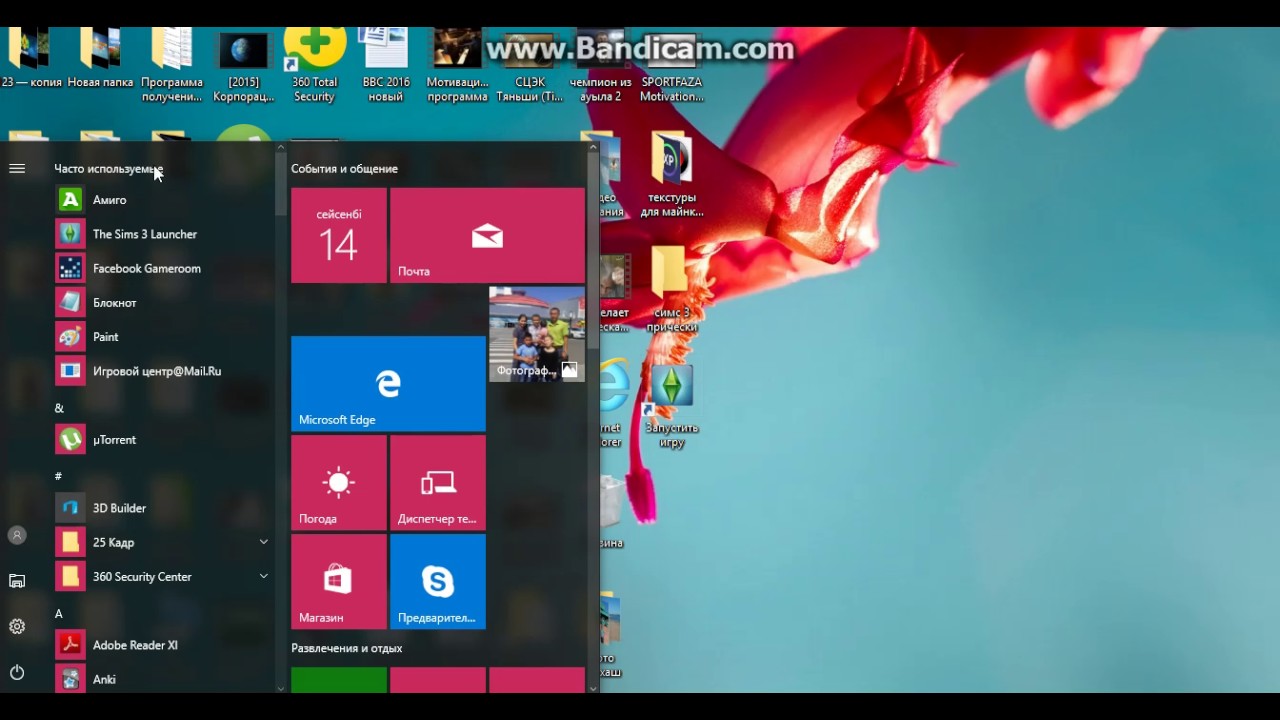Image resolution: width=1280 pixels, height=720 pixels.
Task: Expand the 360 Security Center chevron
Action: click(x=264, y=576)
